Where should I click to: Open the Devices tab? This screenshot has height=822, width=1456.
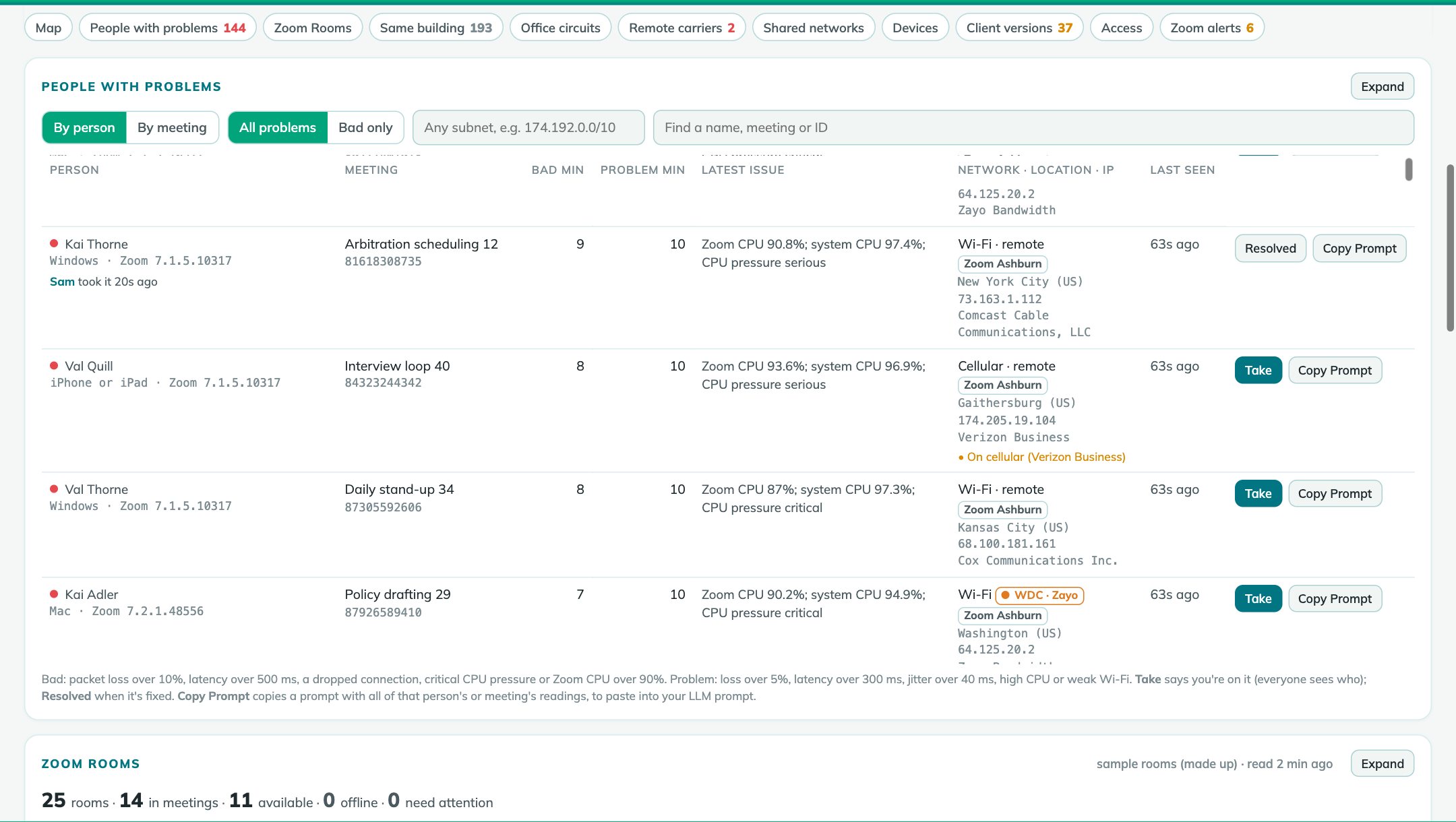[915, 28]
